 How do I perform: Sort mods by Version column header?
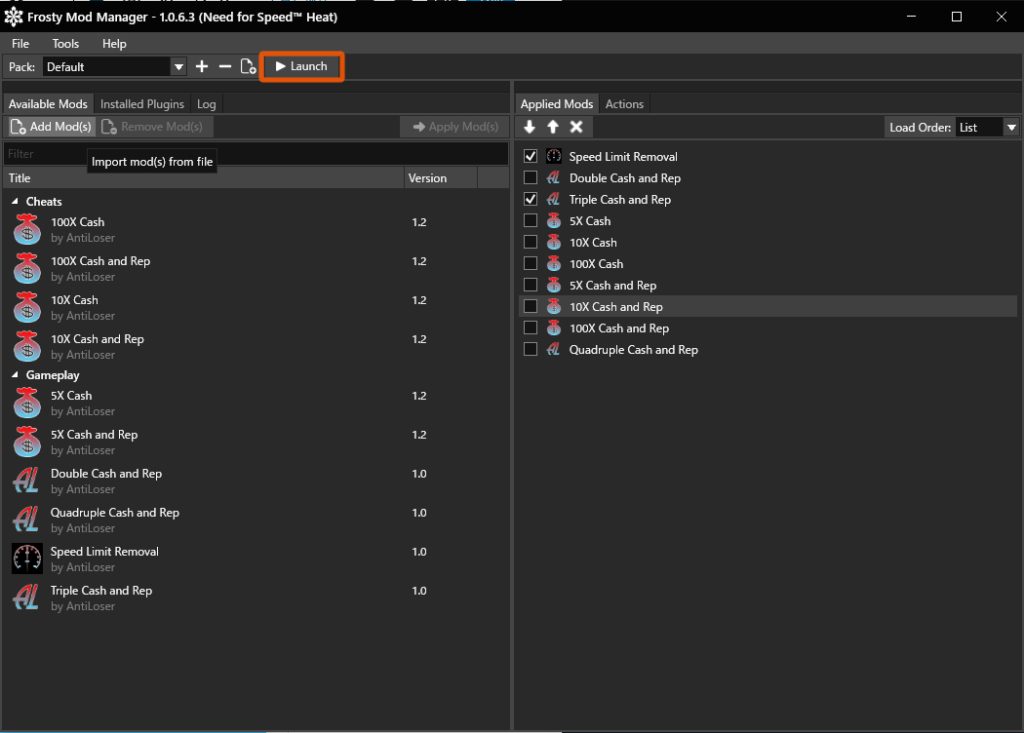[x=441, y=178]
